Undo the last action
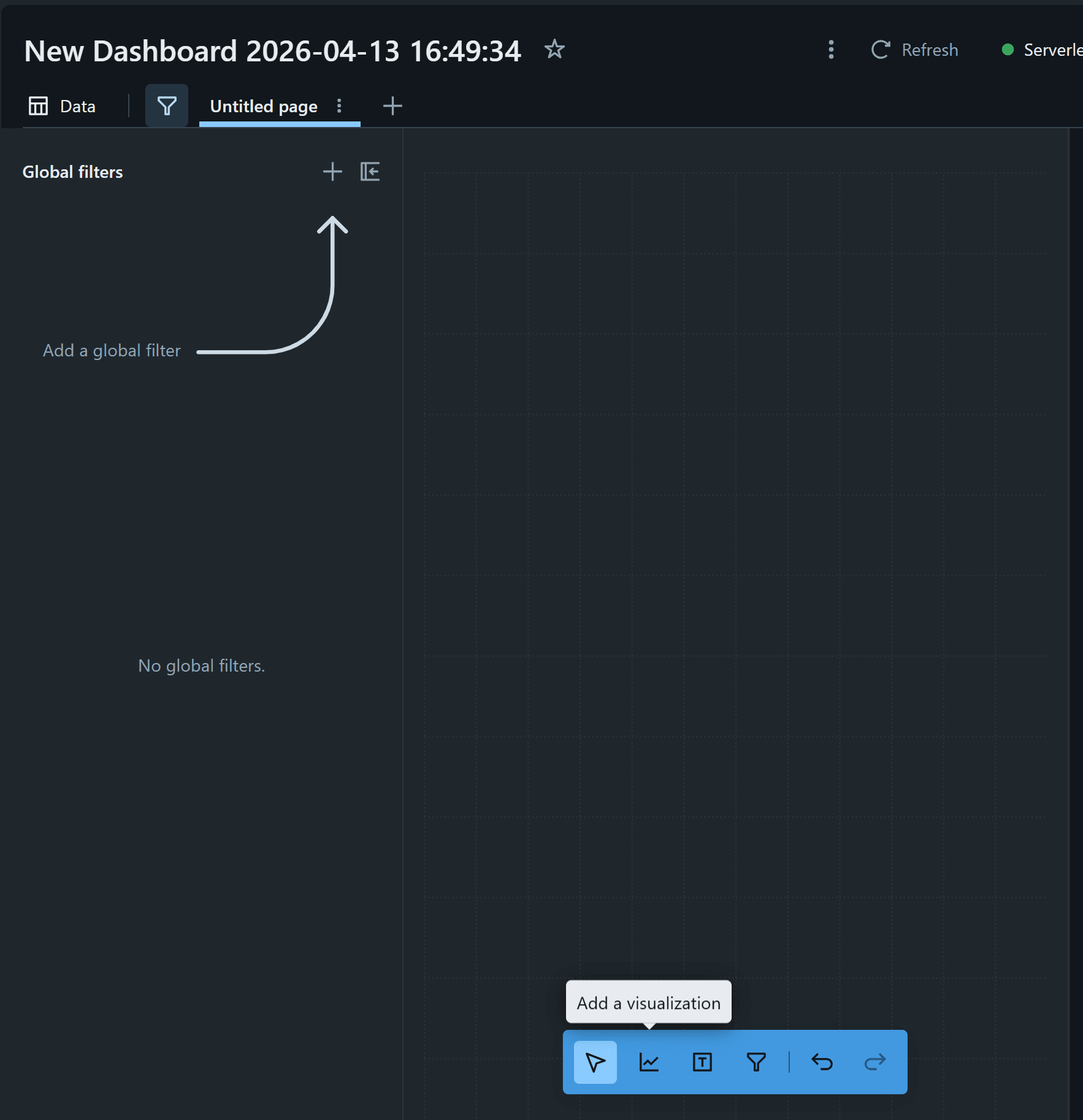 [822, 1062]
